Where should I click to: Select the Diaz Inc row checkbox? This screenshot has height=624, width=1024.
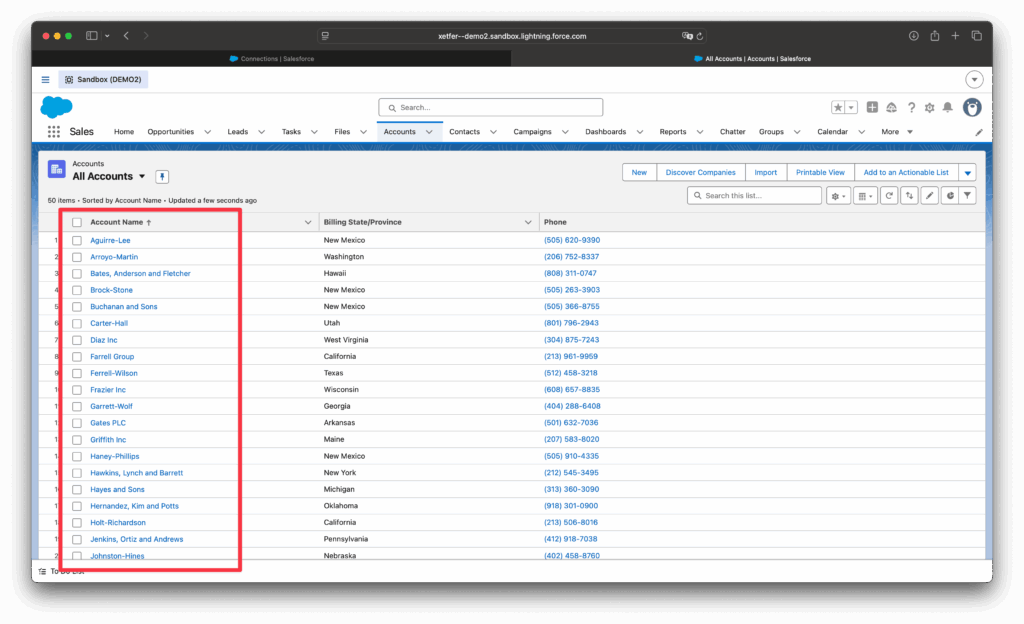tap(77, 340)
